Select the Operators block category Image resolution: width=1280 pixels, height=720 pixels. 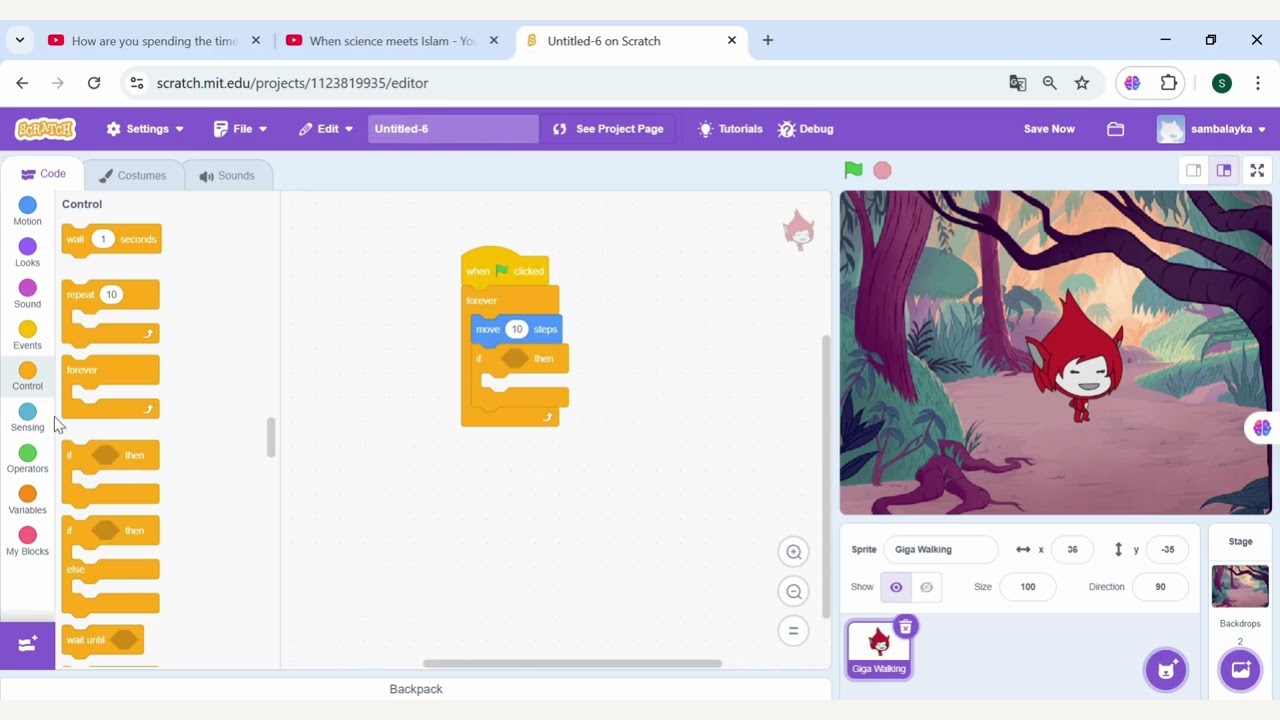click(27, 460)
